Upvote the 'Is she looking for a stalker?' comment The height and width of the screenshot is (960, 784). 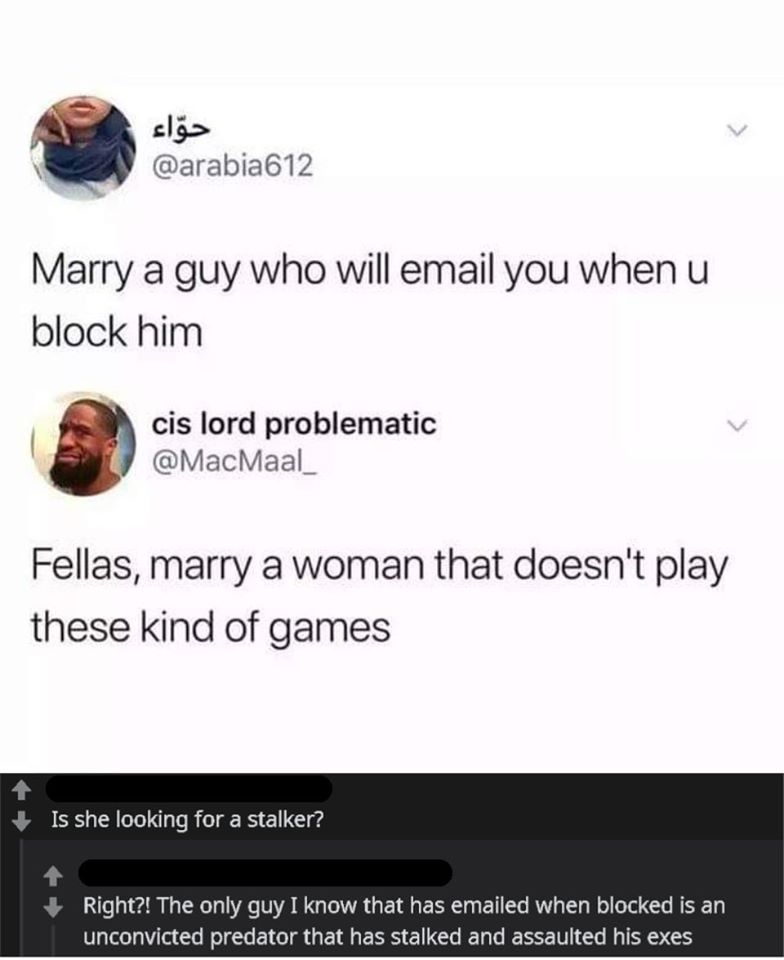click(21, 792)
